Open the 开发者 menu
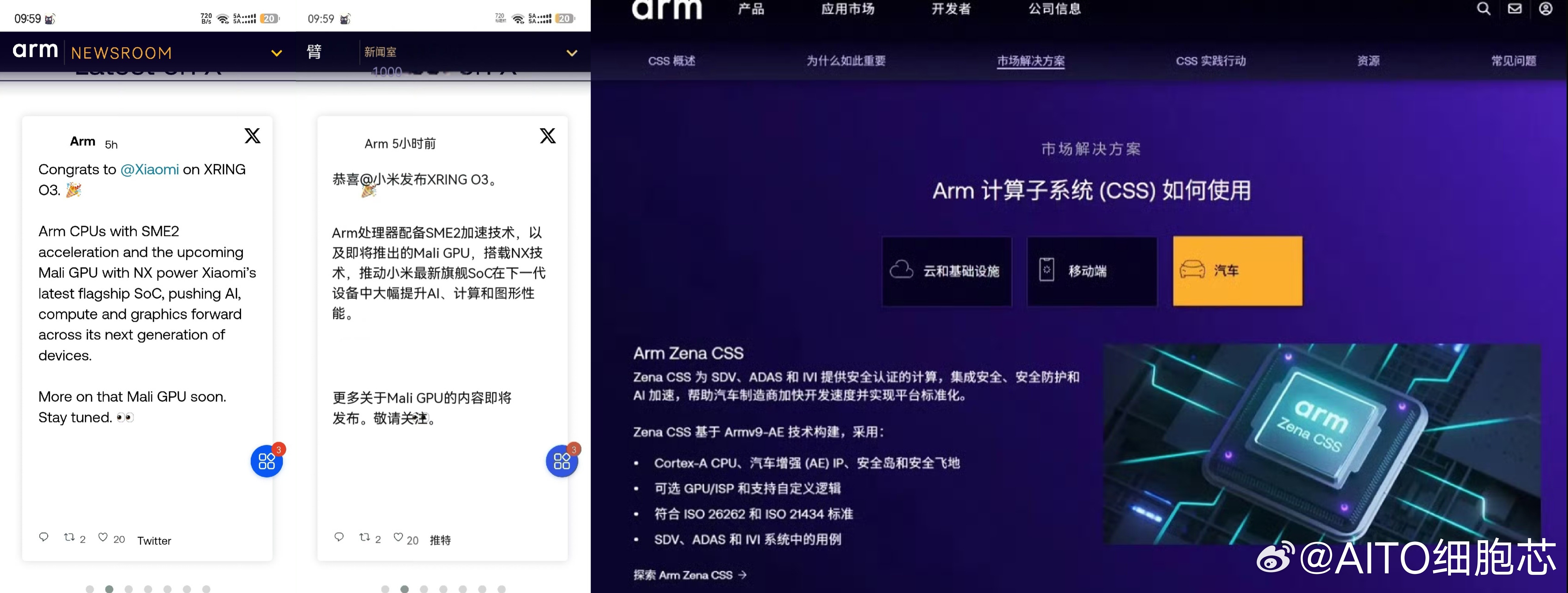The width and height of the screenshot is (1568, 593). (951, 9)
